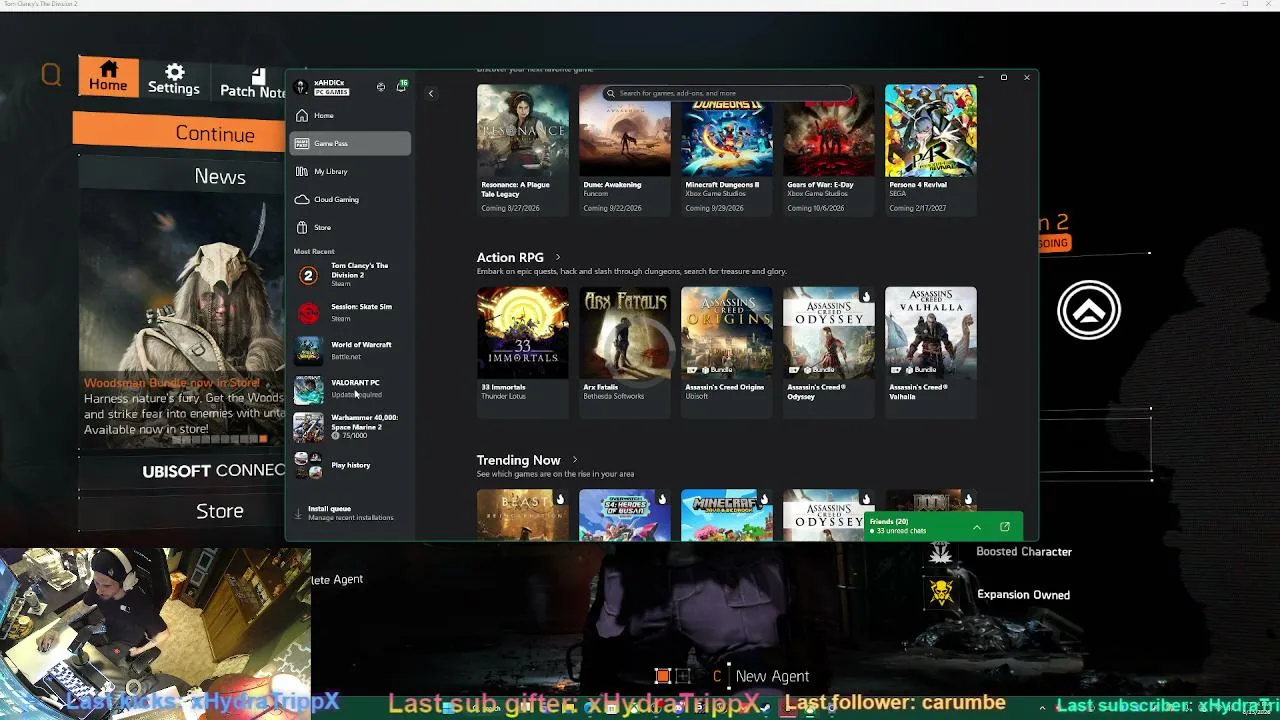
Task: Click the Session: Skate Sim red icon
Action: pyautogui.click(x=308, y=313)
